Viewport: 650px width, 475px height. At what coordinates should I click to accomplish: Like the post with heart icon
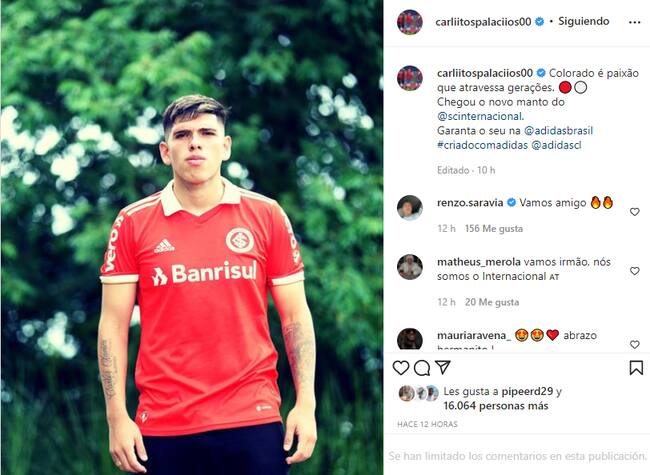click(x=401, y=368)
